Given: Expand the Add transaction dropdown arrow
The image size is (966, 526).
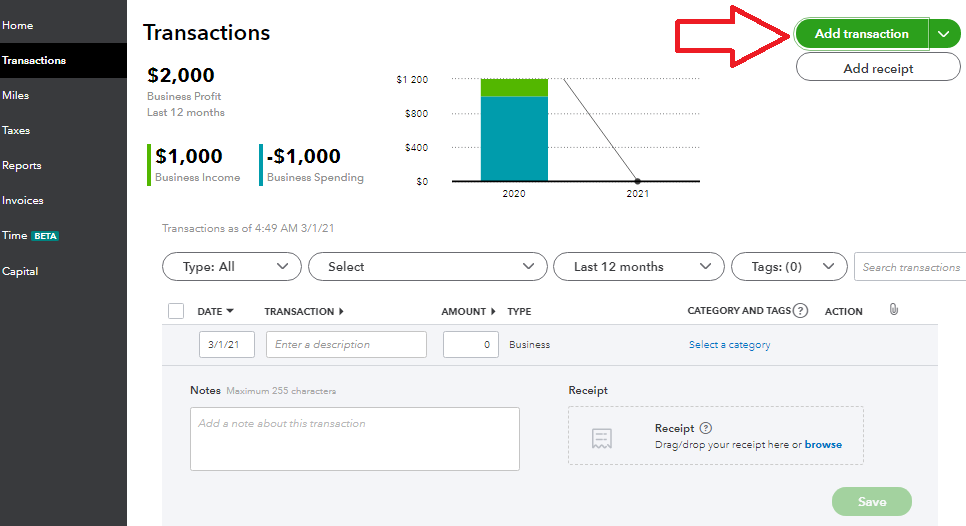Looking at the screenshot, I should 944,34.
